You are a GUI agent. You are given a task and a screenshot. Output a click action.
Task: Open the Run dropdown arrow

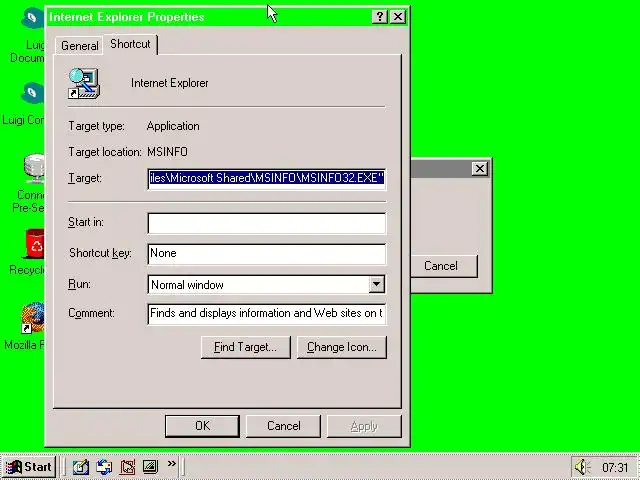[x=376, y=284]
